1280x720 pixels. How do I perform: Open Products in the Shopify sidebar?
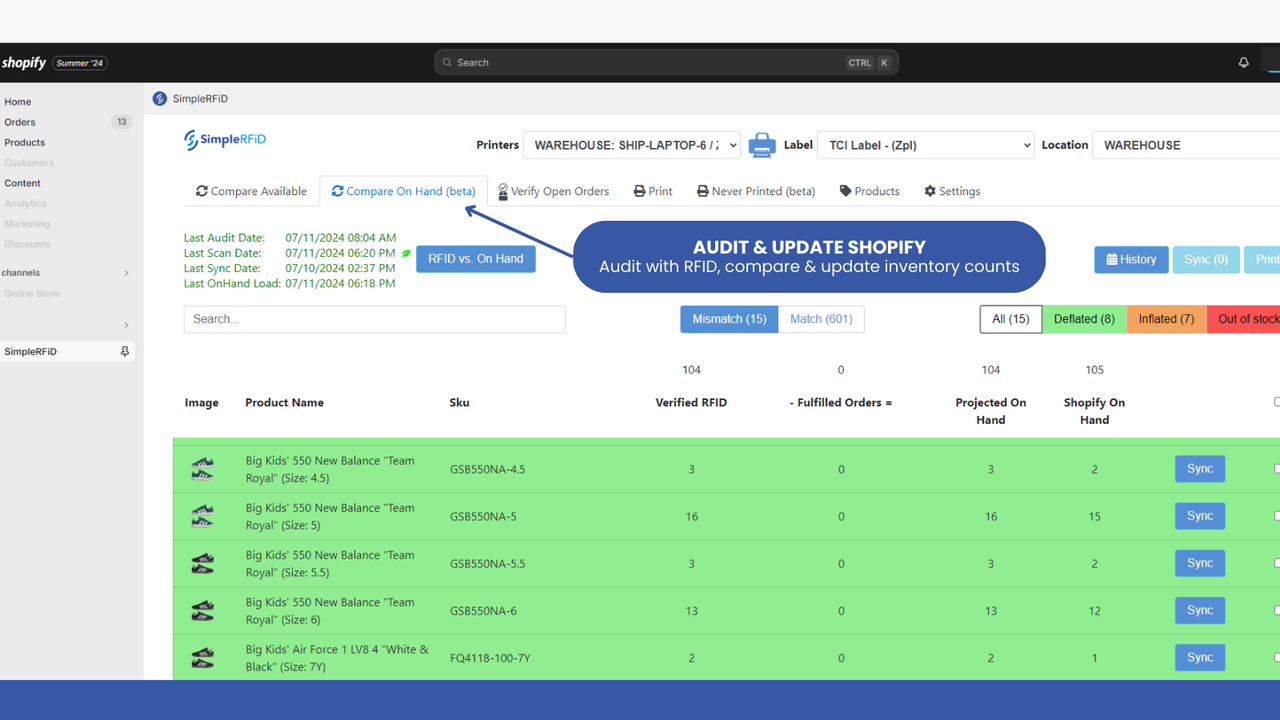coord(25,142)
